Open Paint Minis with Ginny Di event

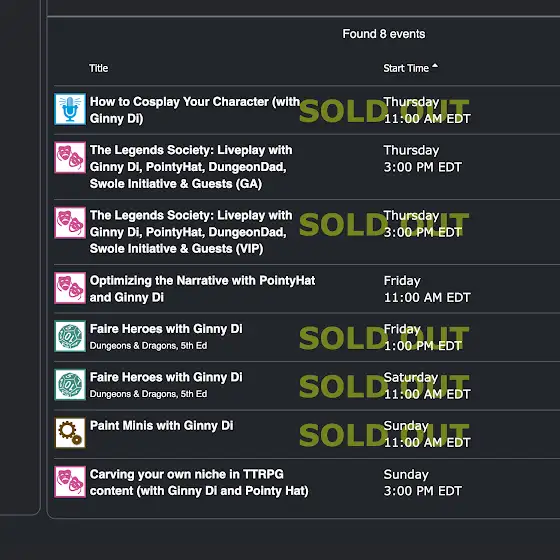pos(161,426)
